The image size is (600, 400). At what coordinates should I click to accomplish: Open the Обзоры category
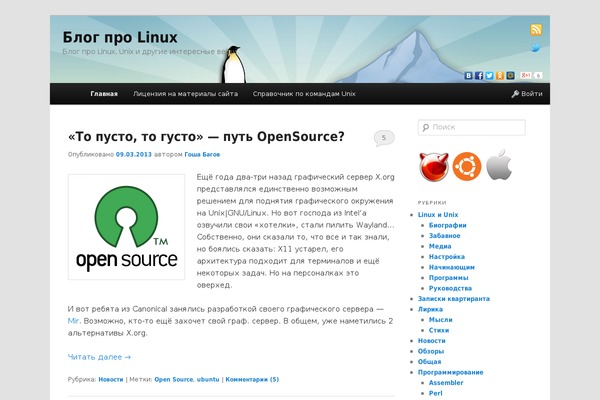click(431, 351)
